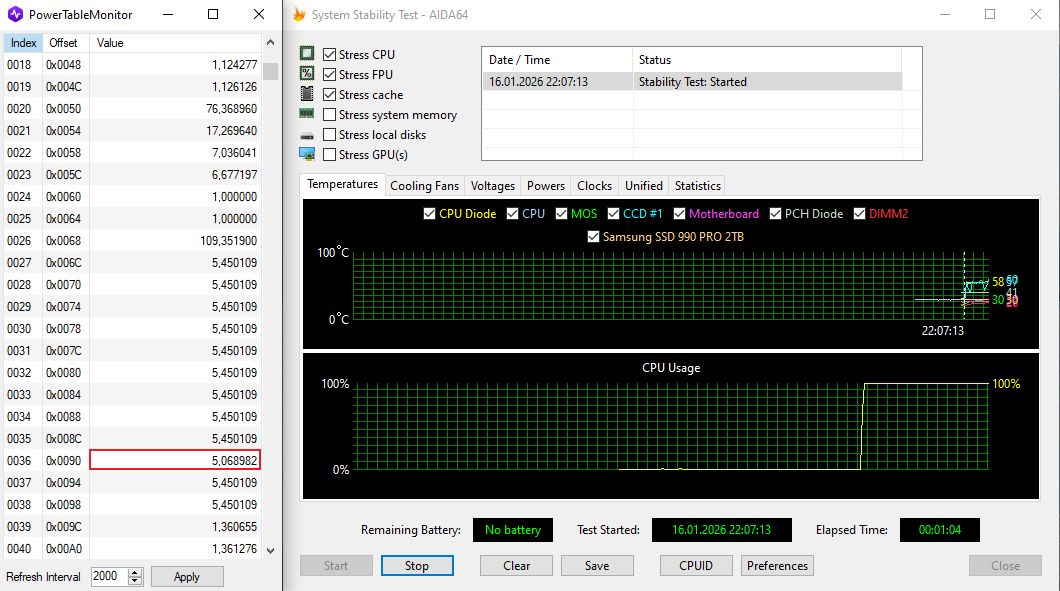Viewport: 1060px width, 591px height.
Task: Switch to the Voltages tab
Action: (x=493, y=186)
